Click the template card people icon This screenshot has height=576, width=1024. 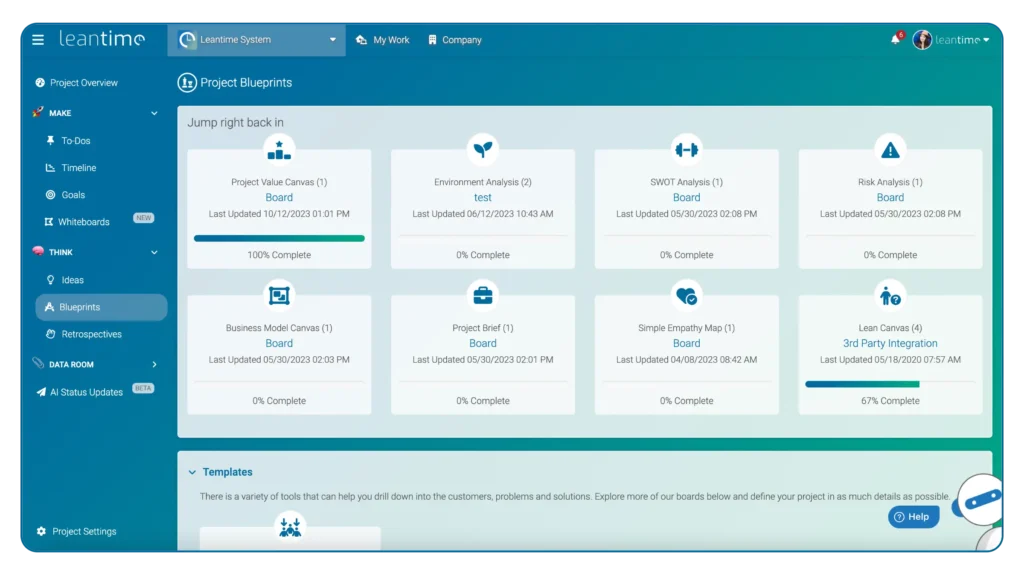tap(290, 526)
